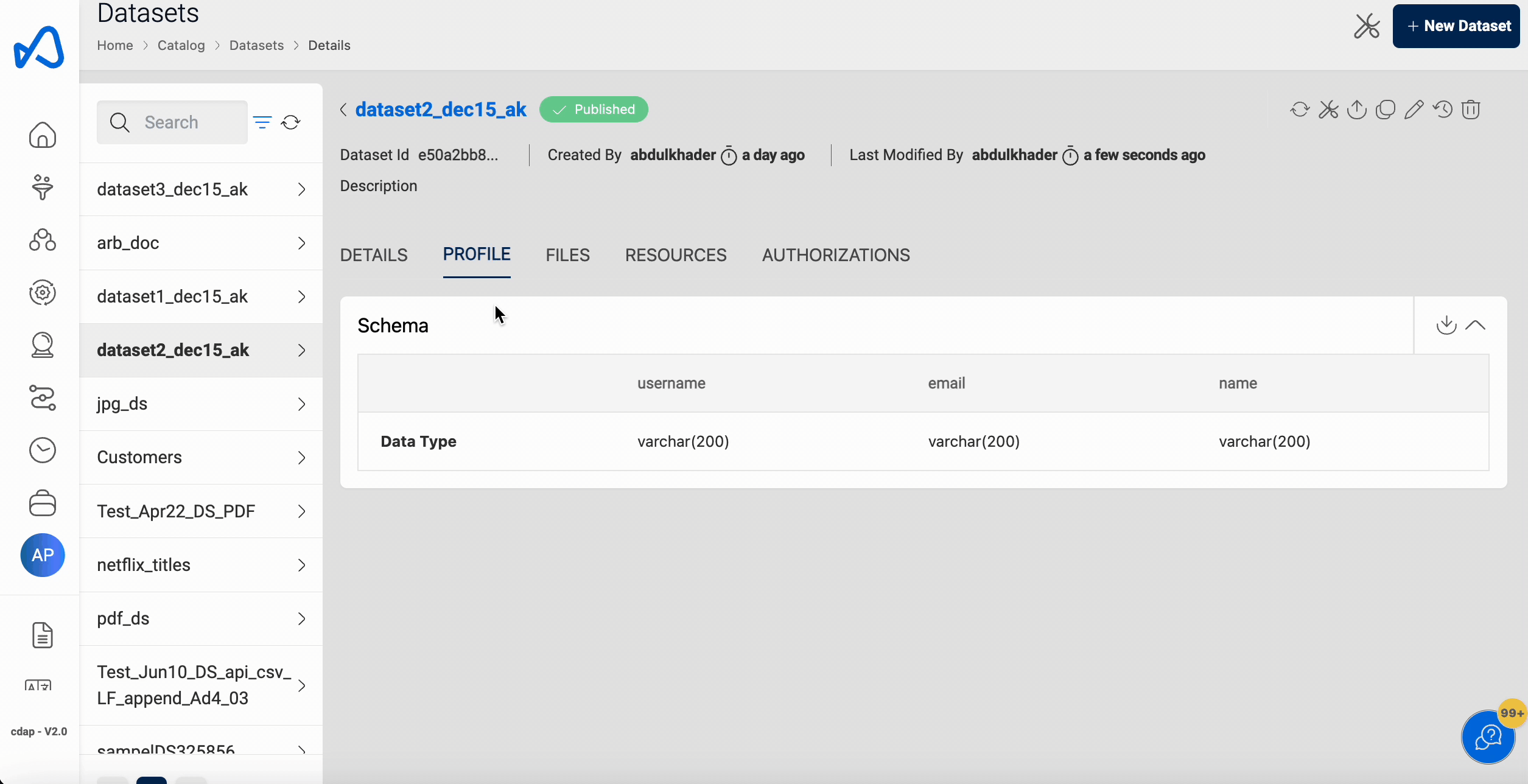1528x784 pixels.
Task: Toggle the Schema section collapse arrow
Action: pyautogui.click(x=1477, y=325)
